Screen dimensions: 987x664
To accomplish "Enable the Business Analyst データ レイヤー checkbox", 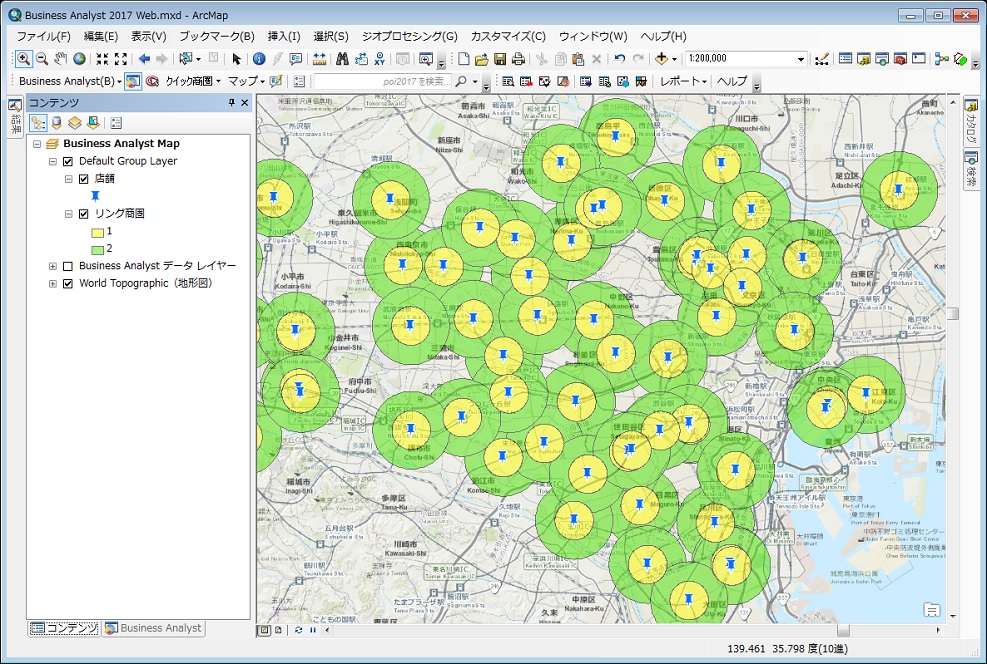I will coord(68,266).
